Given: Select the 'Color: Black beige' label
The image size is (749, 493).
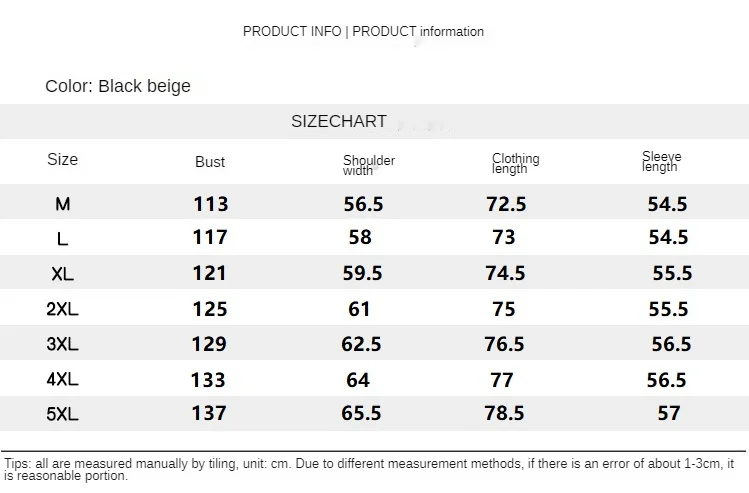Looking at the screenshot, I should click(x=118, y=86).
